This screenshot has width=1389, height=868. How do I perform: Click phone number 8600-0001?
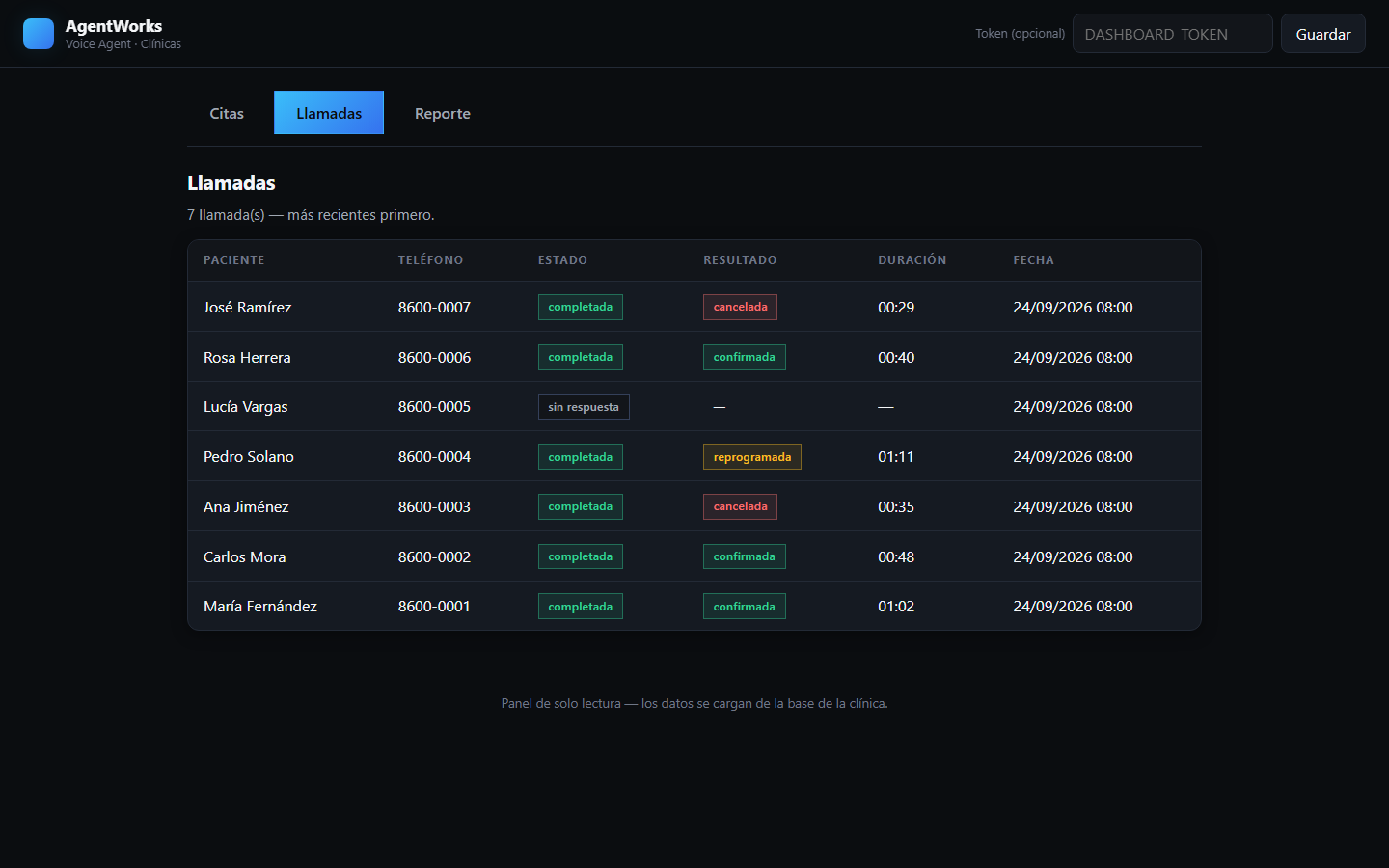coord(434,606)
